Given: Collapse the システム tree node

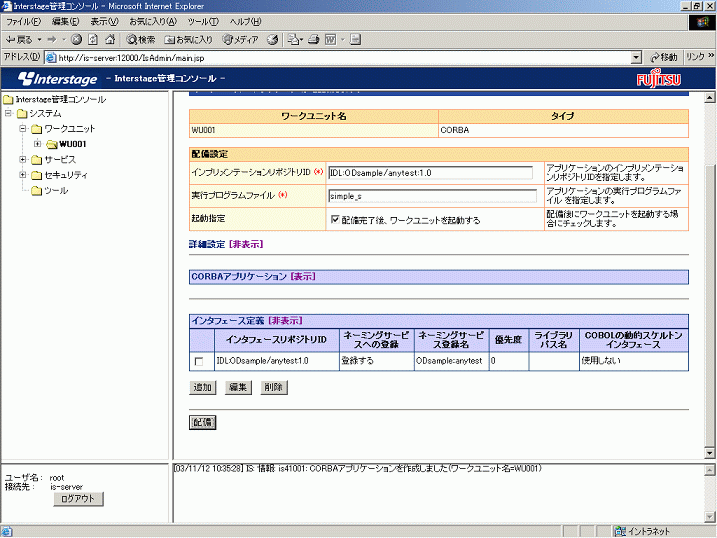Looking at the screenshot, I should [9, 113].
